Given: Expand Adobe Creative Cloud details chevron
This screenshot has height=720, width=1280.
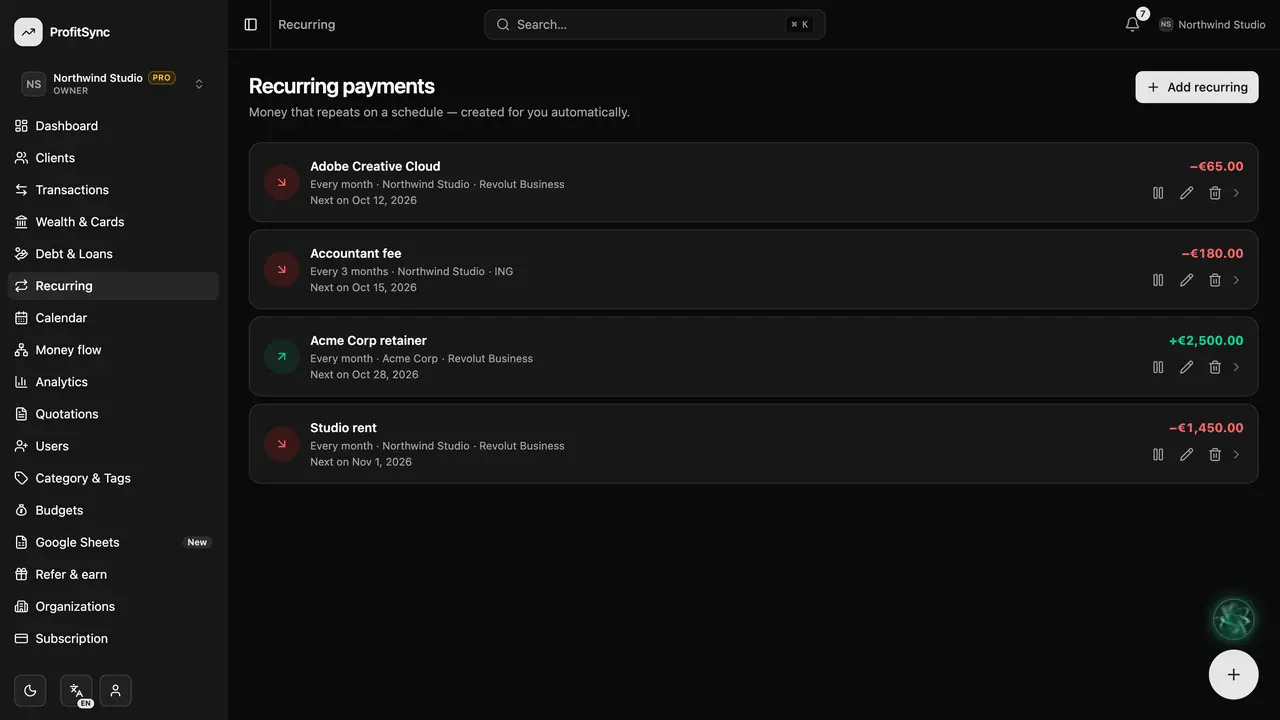Looking at the screenshot, I should coord(1237,193).
